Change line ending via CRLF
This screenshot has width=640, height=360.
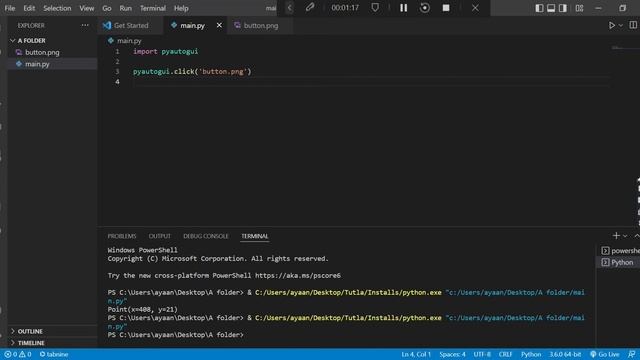pyautogui.click(x=505, y=354)
